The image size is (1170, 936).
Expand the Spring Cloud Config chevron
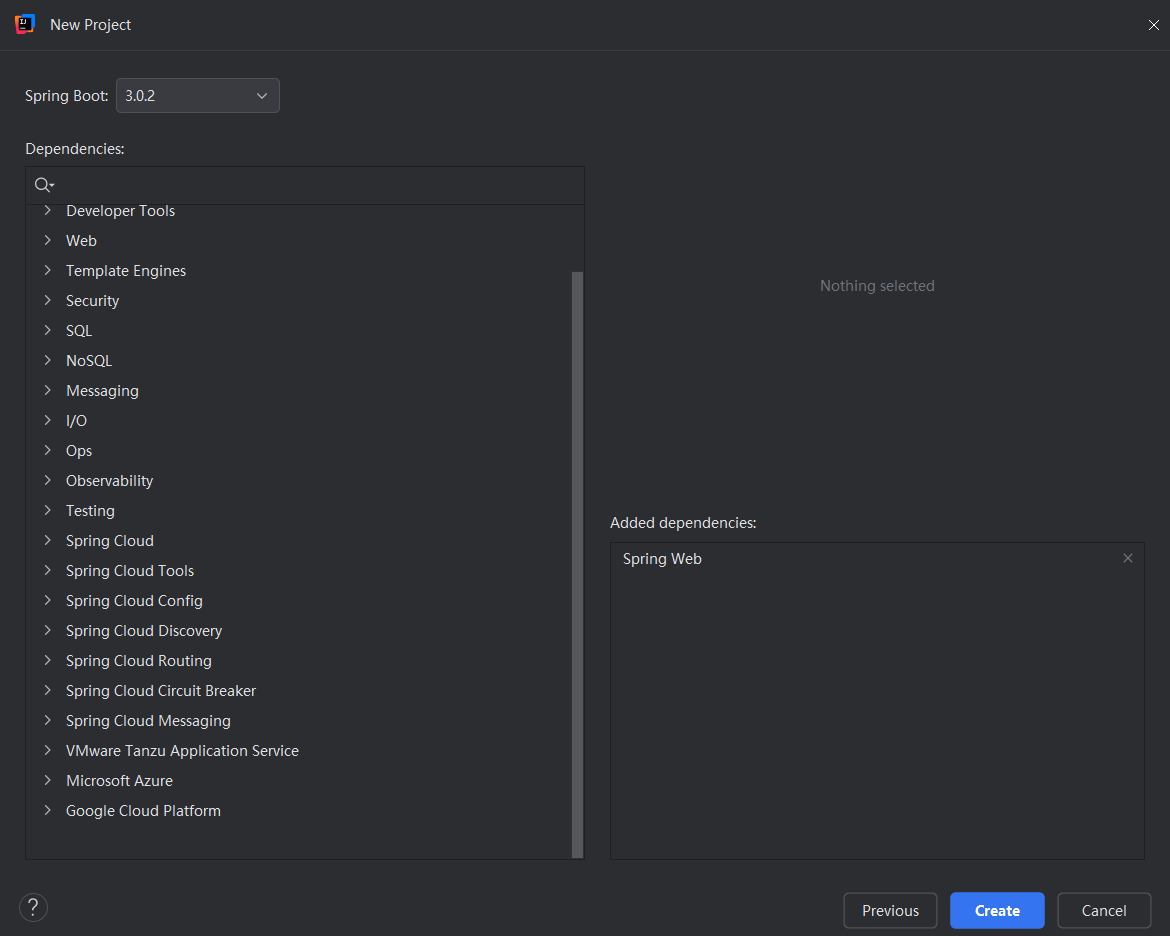(x=48, y=600)
